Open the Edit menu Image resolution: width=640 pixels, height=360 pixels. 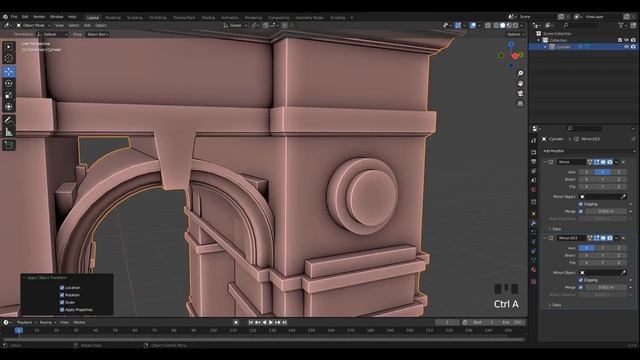[25, 17]
